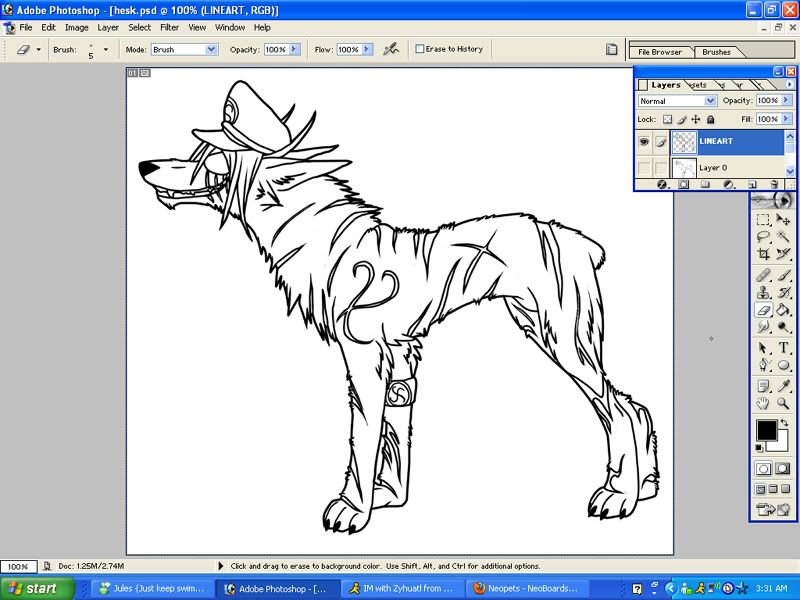
Task: Select the Crop tool
Action: click(763, 254)
